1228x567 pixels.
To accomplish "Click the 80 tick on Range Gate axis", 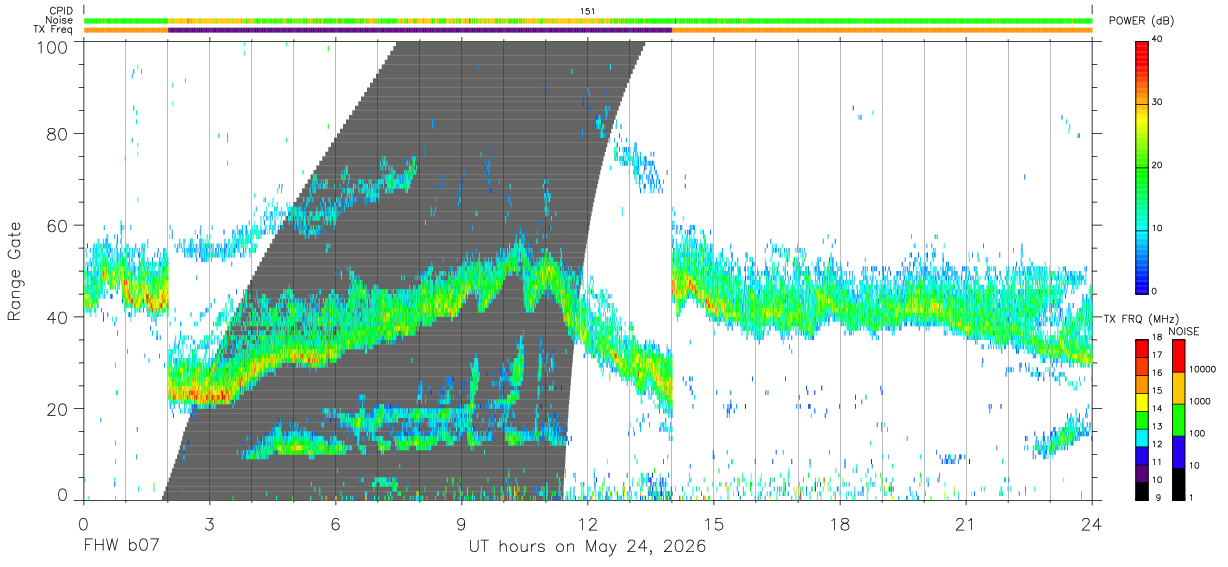I will click(58, 133).
